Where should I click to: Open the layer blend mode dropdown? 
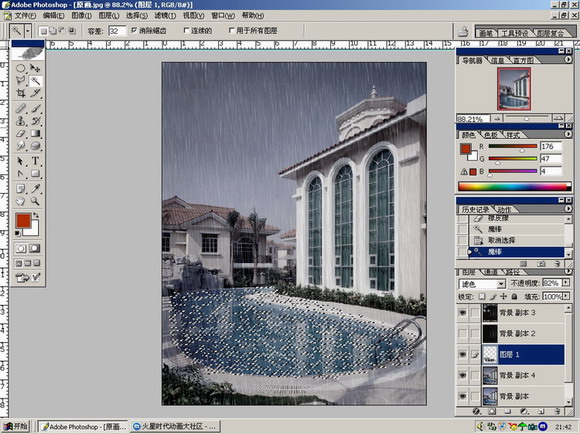tap(482, 284)
